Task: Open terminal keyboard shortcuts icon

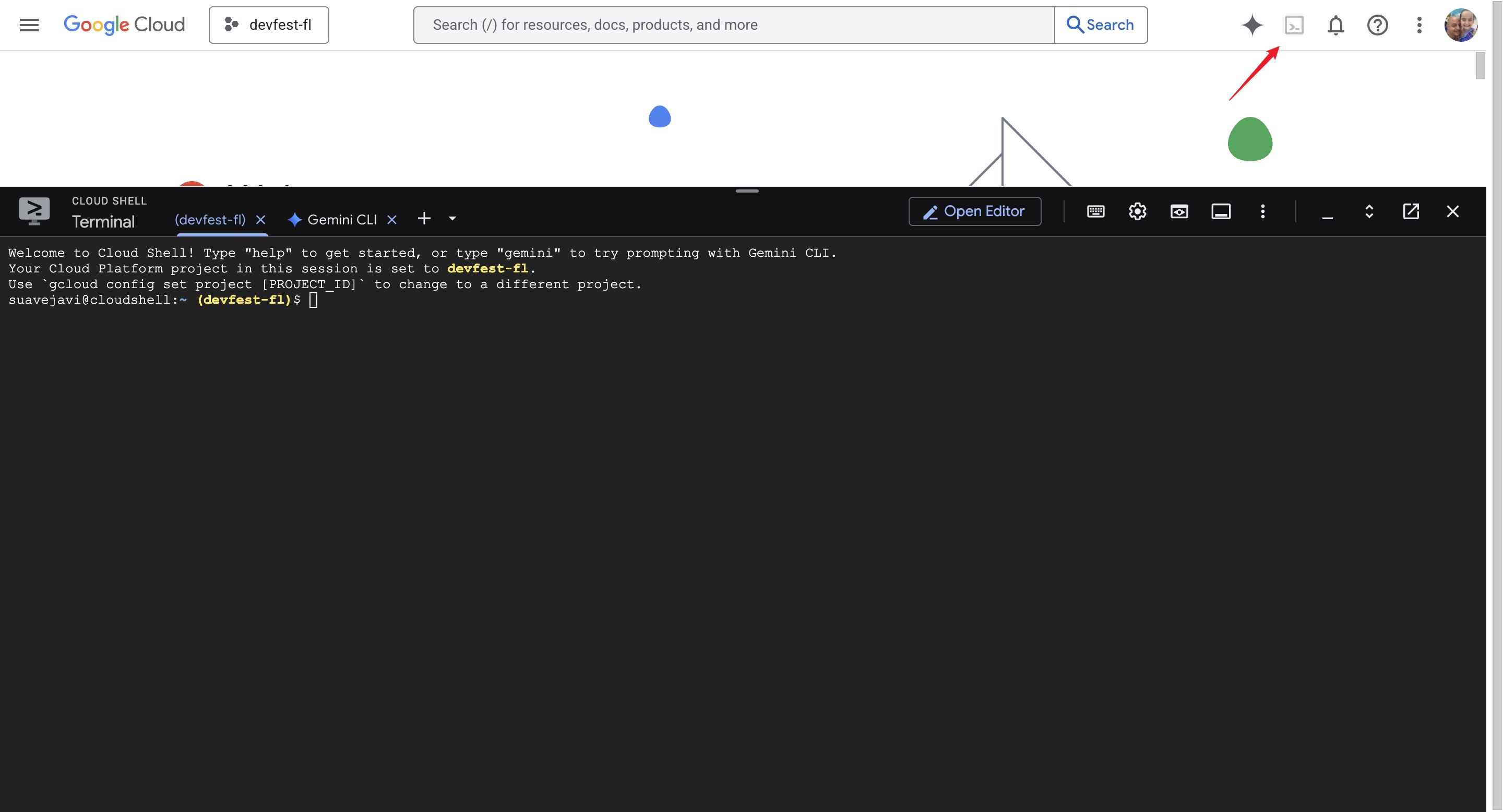Action: click(x=1095, y=211)
